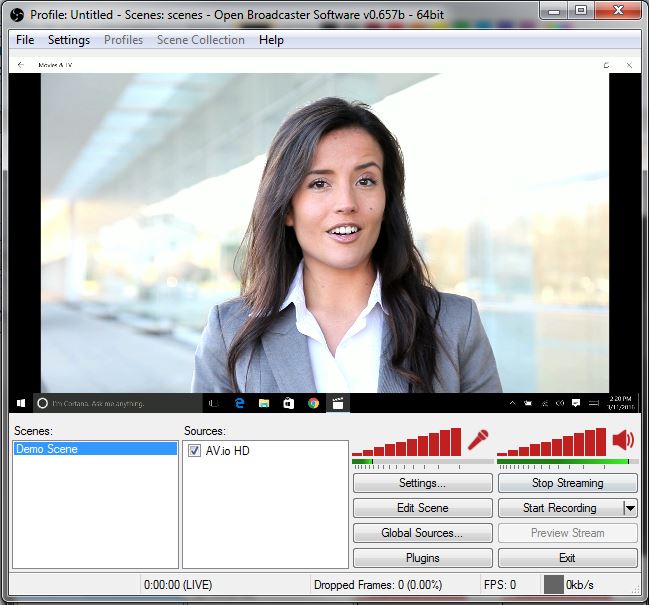Viewport: 649px width, 605px height.
Task: Open the Help menu
Action: click(x=271, y=40)
